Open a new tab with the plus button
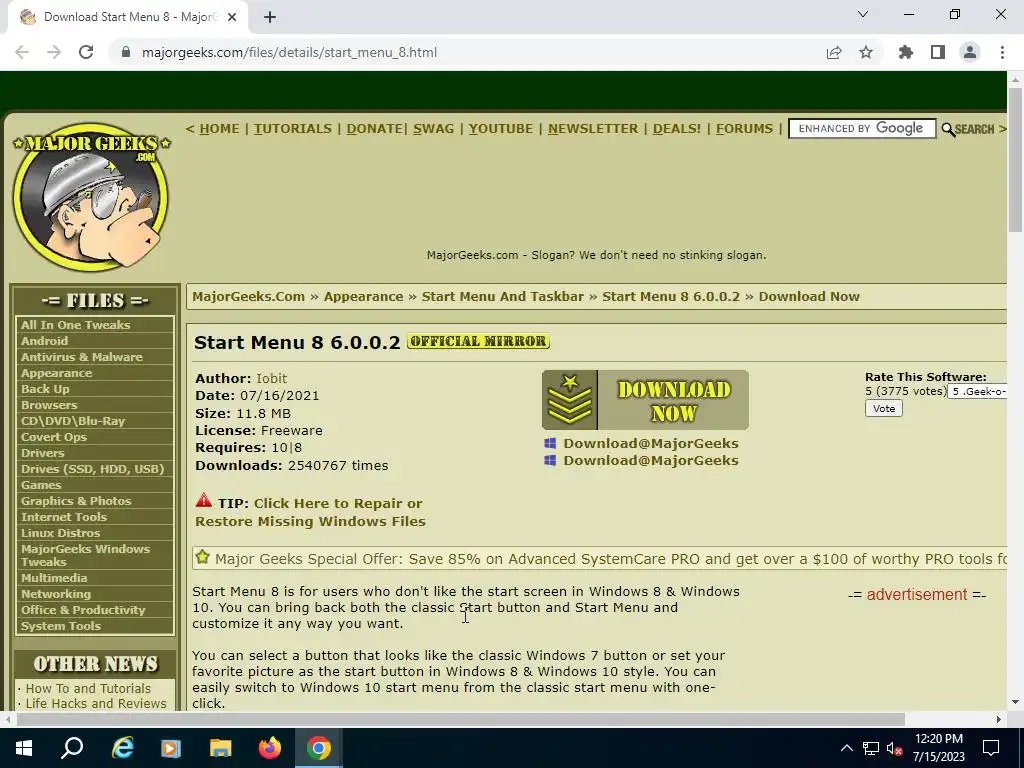Screen dimensions: 1024x768 (270, 17)
